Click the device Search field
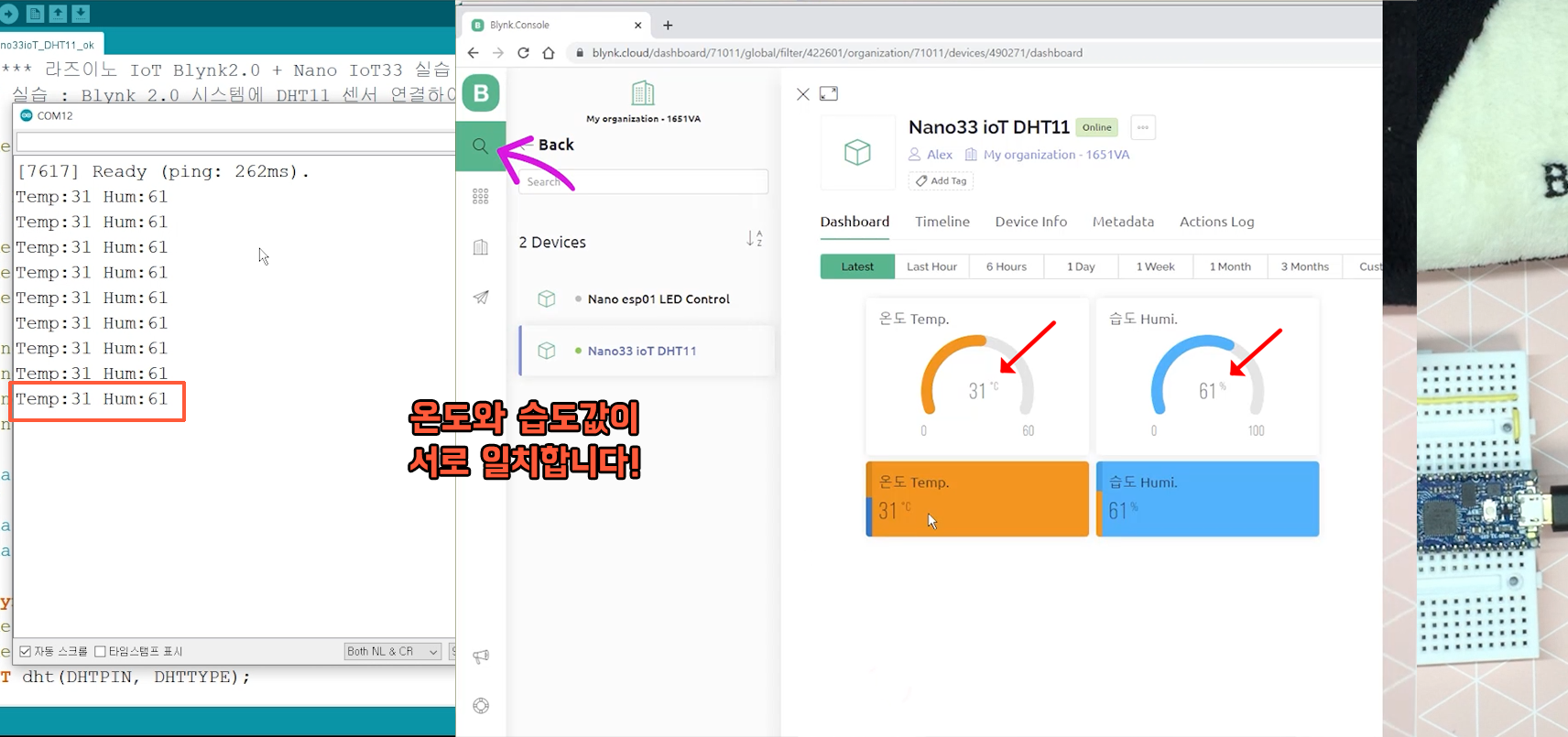 pyautogui.click(x=644, y=181)
